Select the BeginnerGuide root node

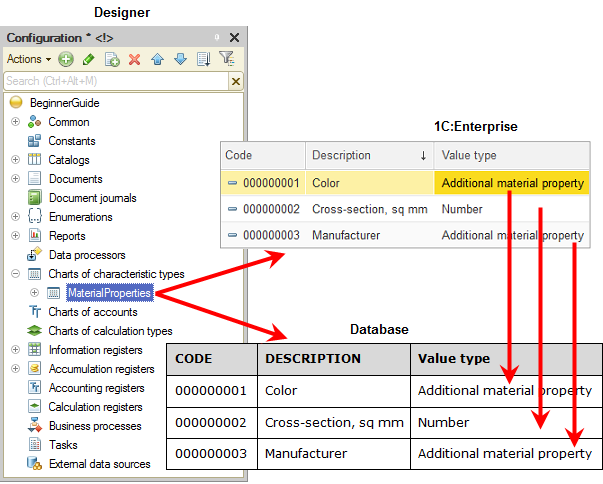65,103
